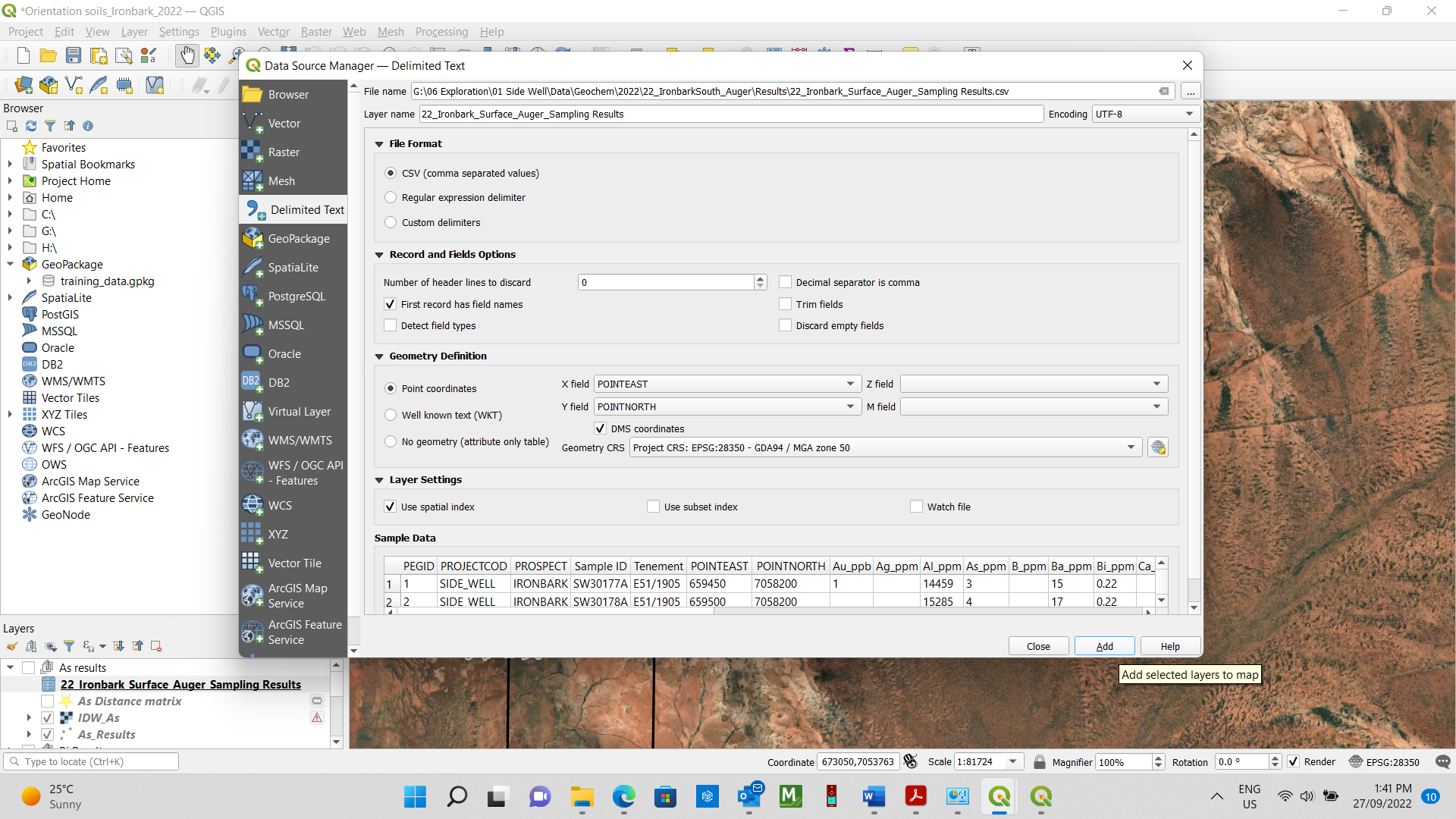Click the EPSG:28350 status bar CRS indicator
This screenshot has height=819, width=1456.
(x=1392, y=762)
